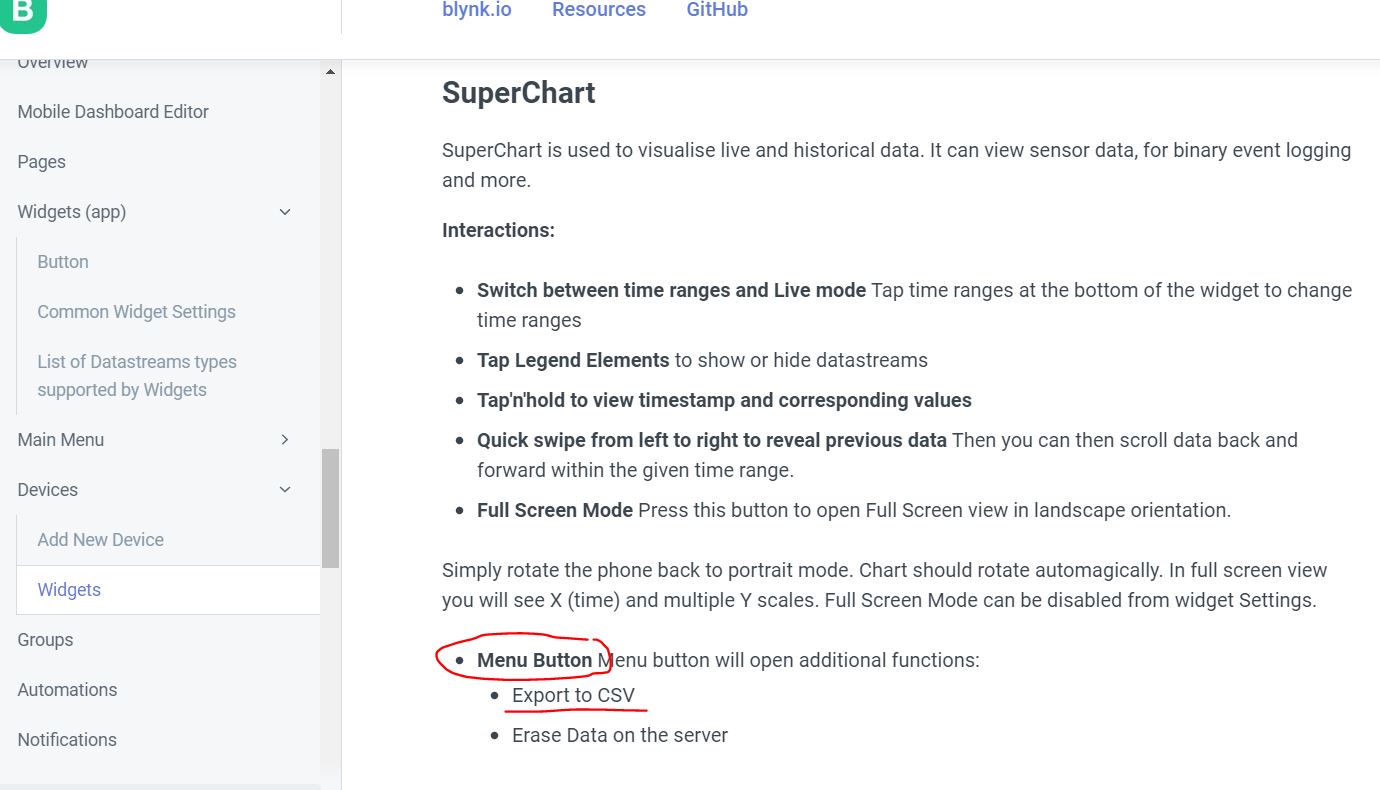This screenshot has width=1380, height=790.
Task: Click the SuperChart section heading
Action: point(519,93)
